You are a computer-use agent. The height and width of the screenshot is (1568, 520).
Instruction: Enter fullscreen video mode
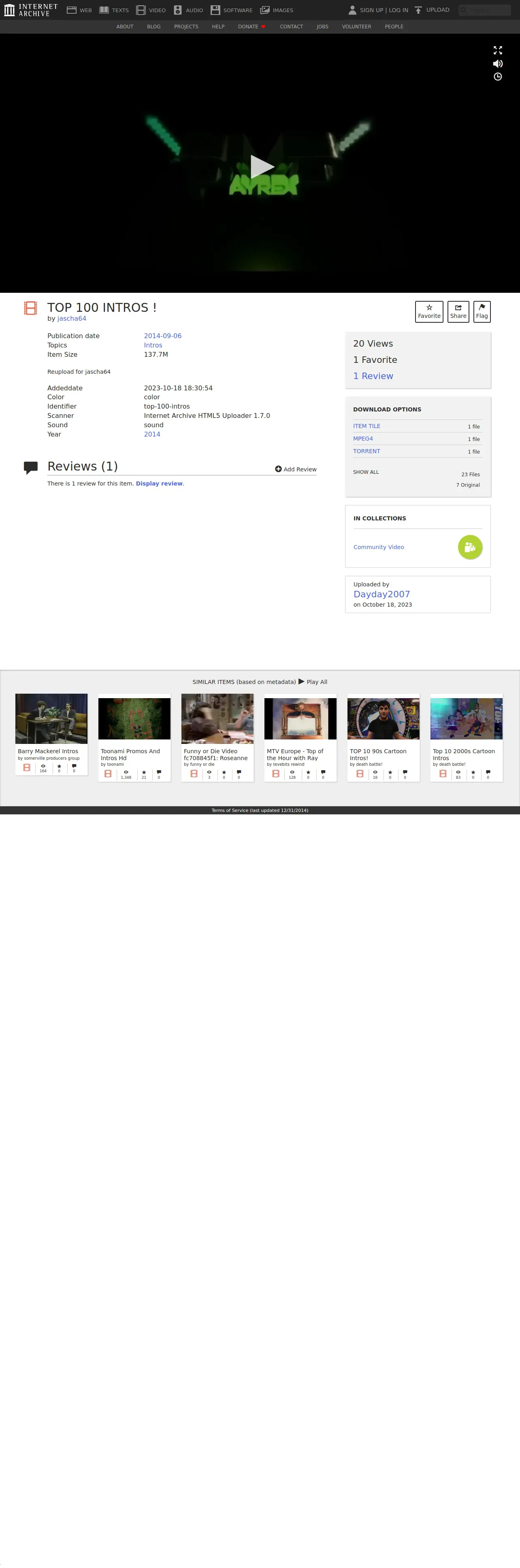coord(497,50)
